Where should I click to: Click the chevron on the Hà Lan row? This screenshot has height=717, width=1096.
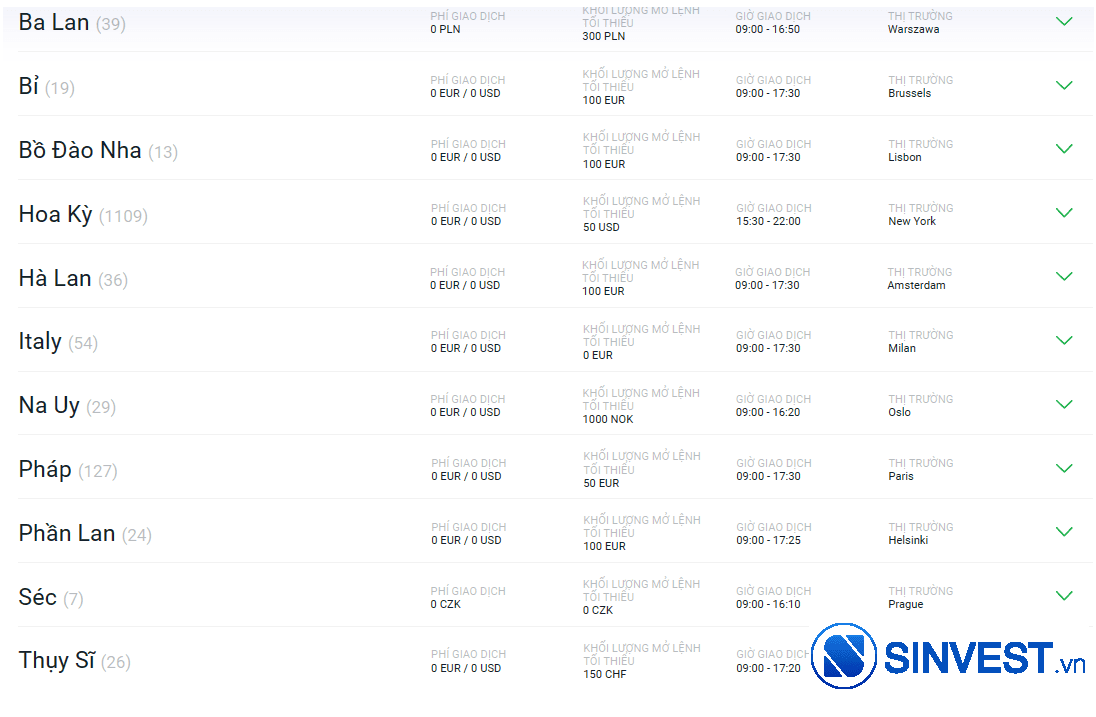click(x=1064, y=276)
